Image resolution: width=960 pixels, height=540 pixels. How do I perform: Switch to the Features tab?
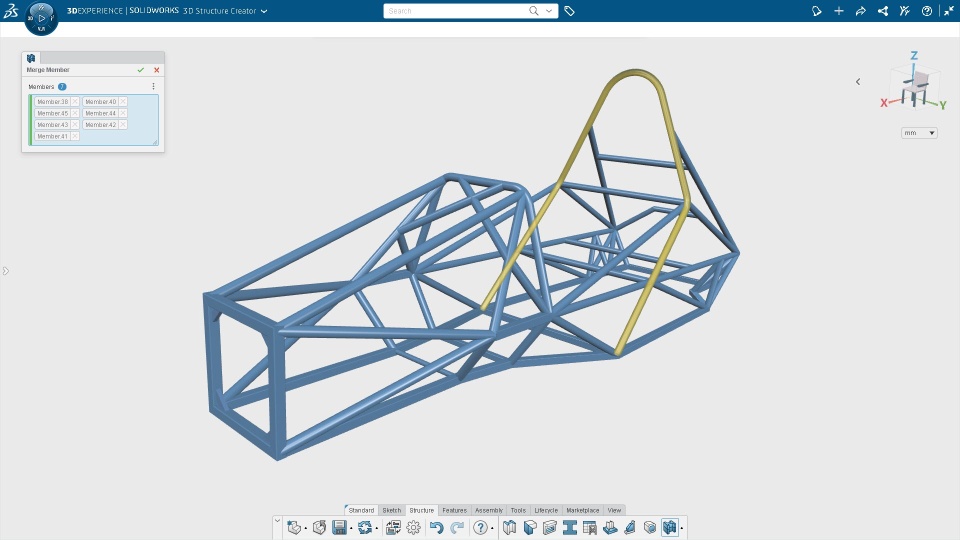tap(454, 510)
